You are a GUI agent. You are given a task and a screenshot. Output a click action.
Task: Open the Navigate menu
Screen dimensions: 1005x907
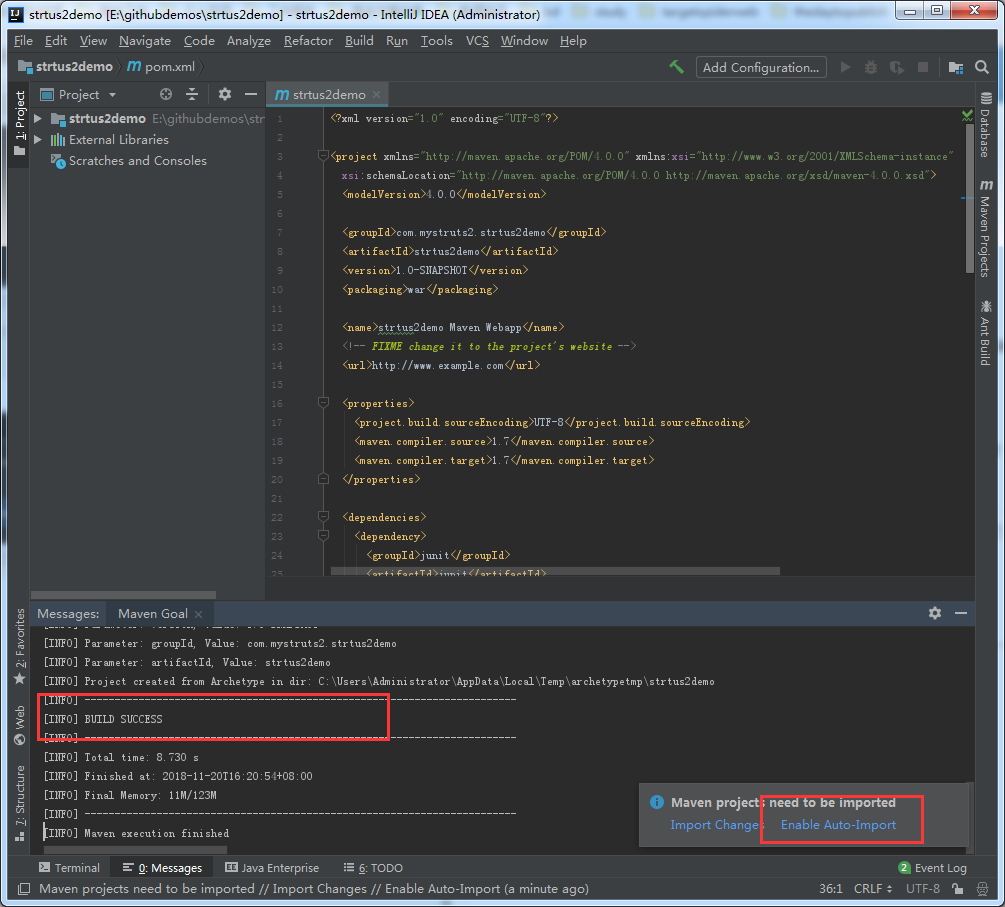145,40
